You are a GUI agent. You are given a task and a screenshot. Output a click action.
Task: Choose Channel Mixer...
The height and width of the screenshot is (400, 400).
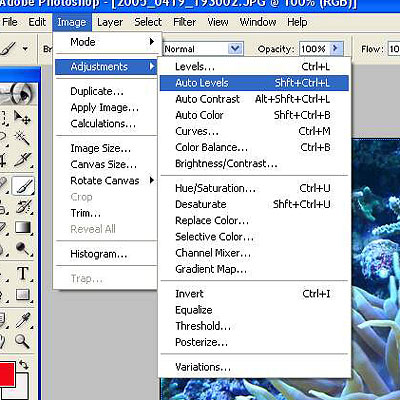[x=254, y=253]
